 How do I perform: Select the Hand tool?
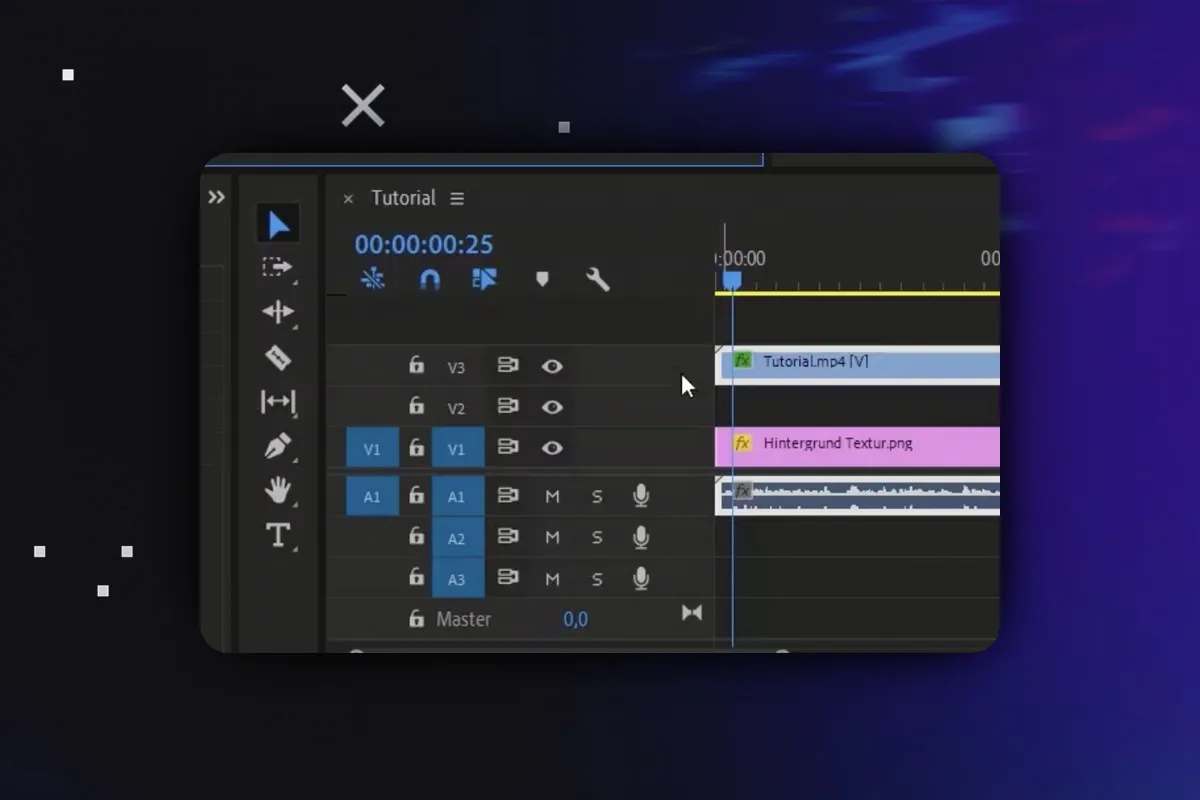coord(278,490)
